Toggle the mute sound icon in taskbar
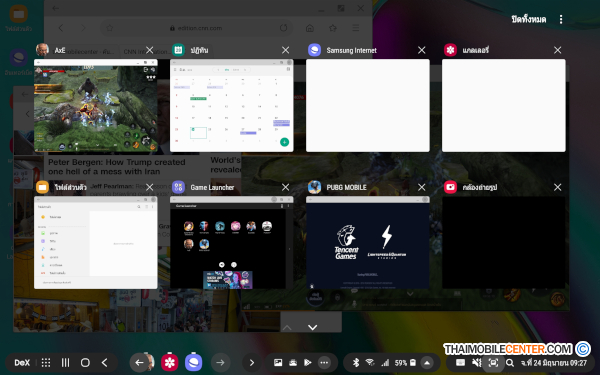Image resolution: width=600 pixels, height=375 pixels. click(477, 362)
